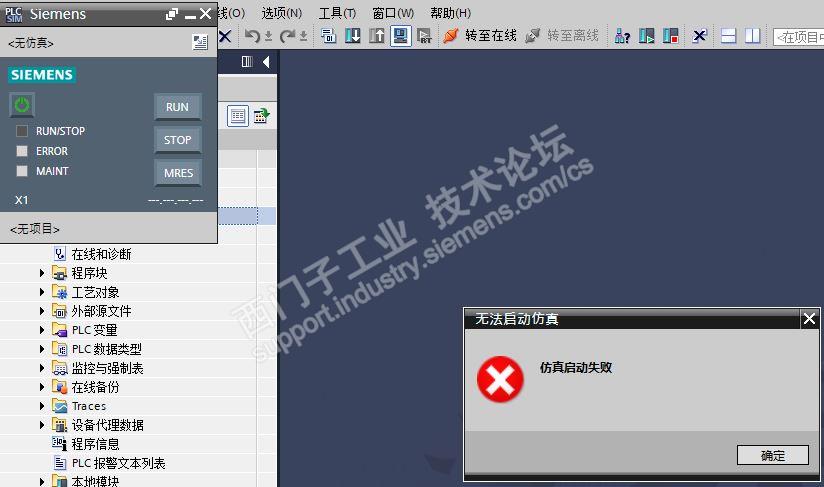Click the PLCSIM power button
824x487 pixels.
point(22,105)
